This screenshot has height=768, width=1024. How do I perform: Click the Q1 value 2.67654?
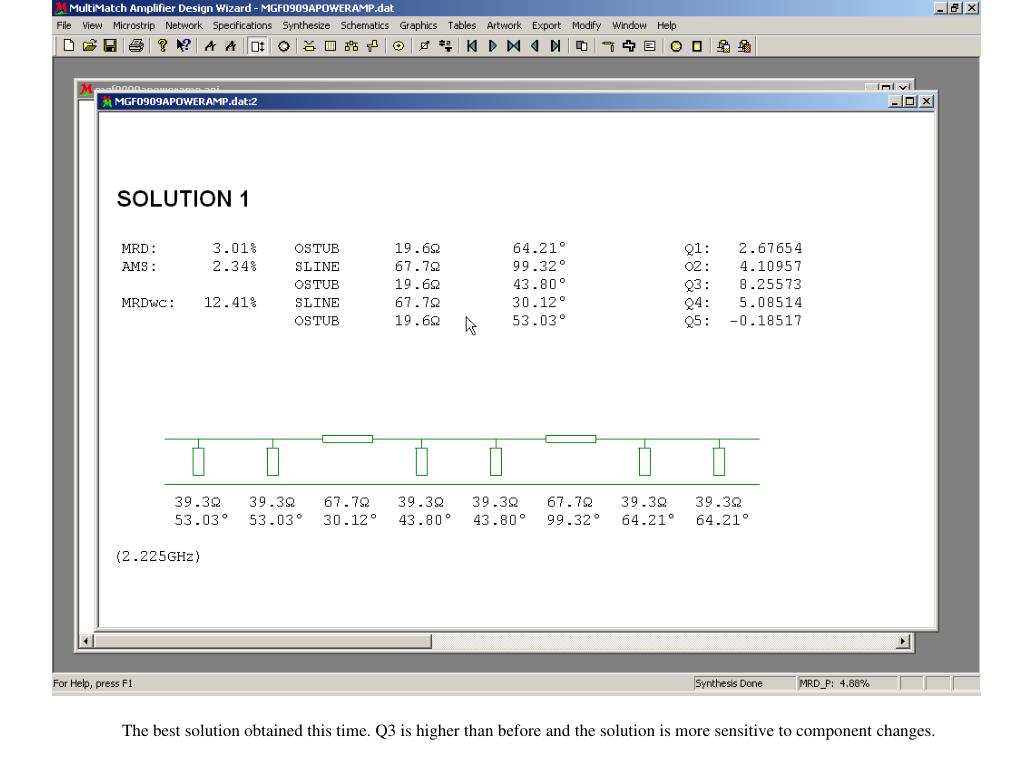point(771,248)
